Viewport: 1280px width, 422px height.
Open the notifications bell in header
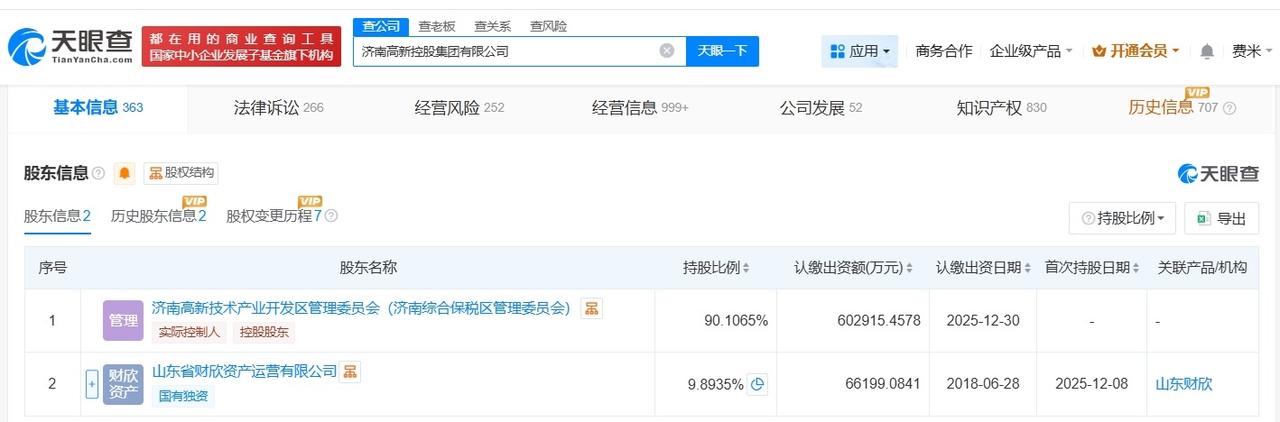pos(1207,51)
